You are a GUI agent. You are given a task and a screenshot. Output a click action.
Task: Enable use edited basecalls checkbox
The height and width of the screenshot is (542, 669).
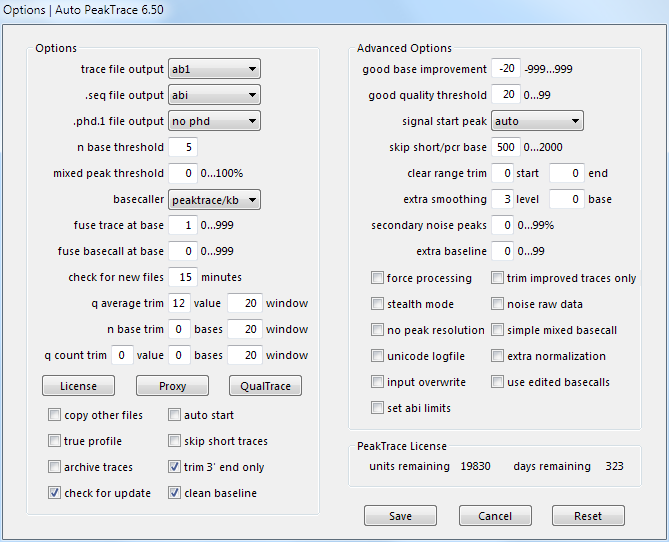click(497, 382)
